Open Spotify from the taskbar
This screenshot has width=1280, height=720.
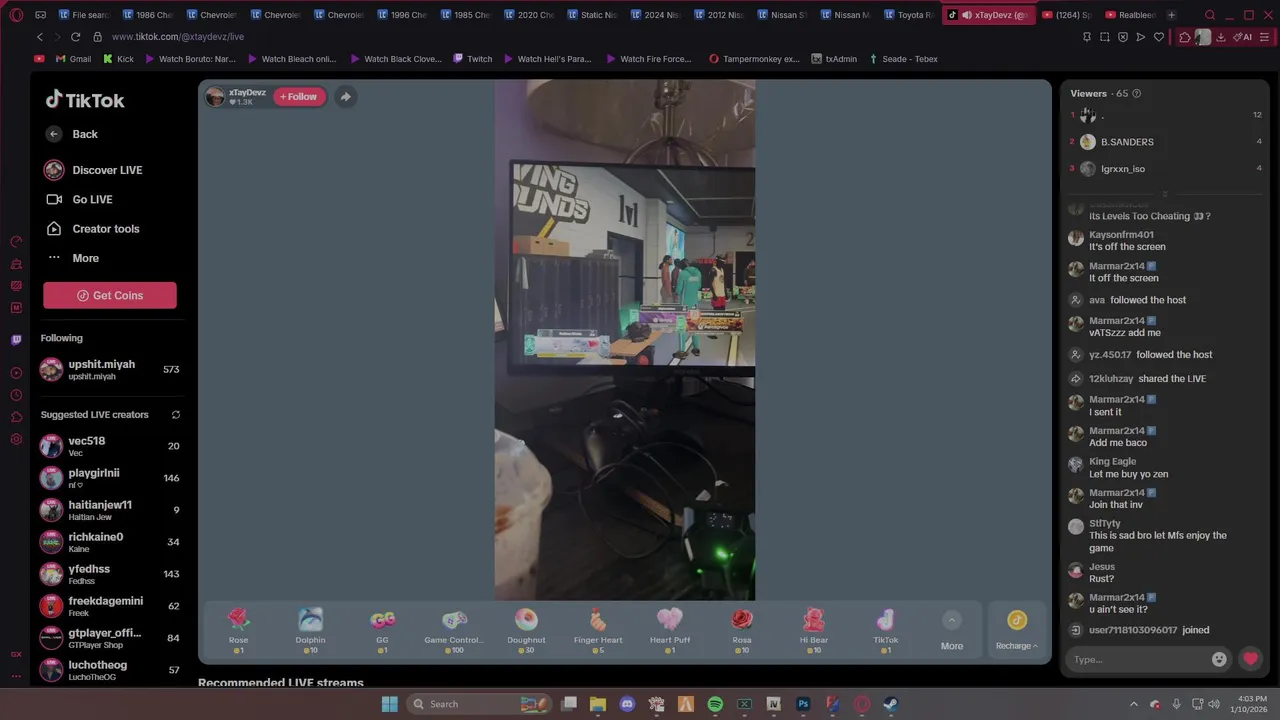pos(715,704)
